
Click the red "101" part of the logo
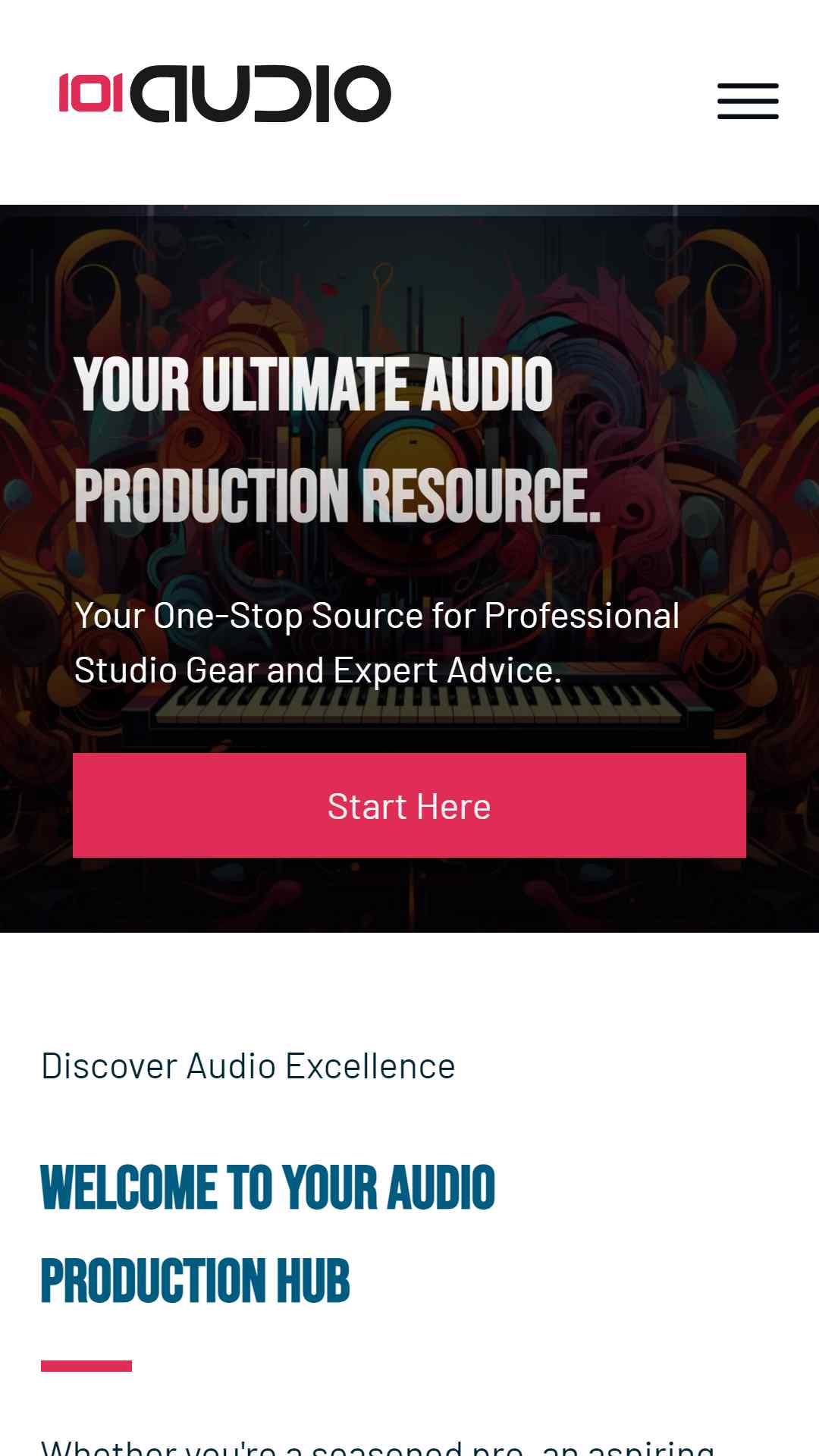point(91,93)
